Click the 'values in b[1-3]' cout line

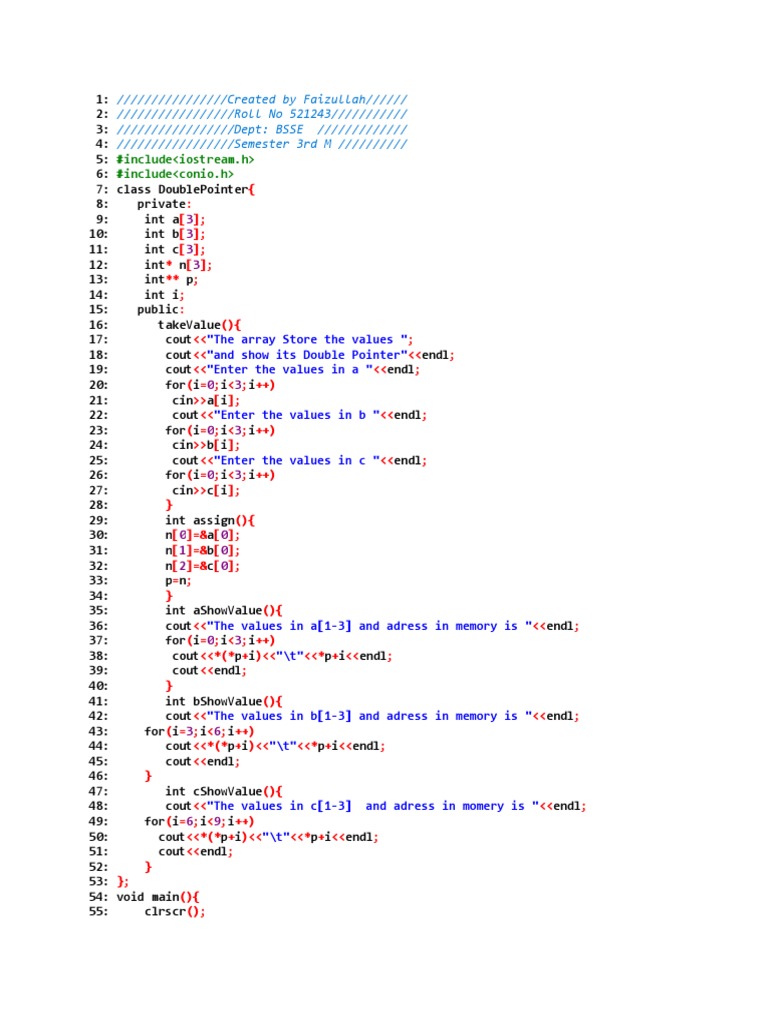(x=372, y=716)
